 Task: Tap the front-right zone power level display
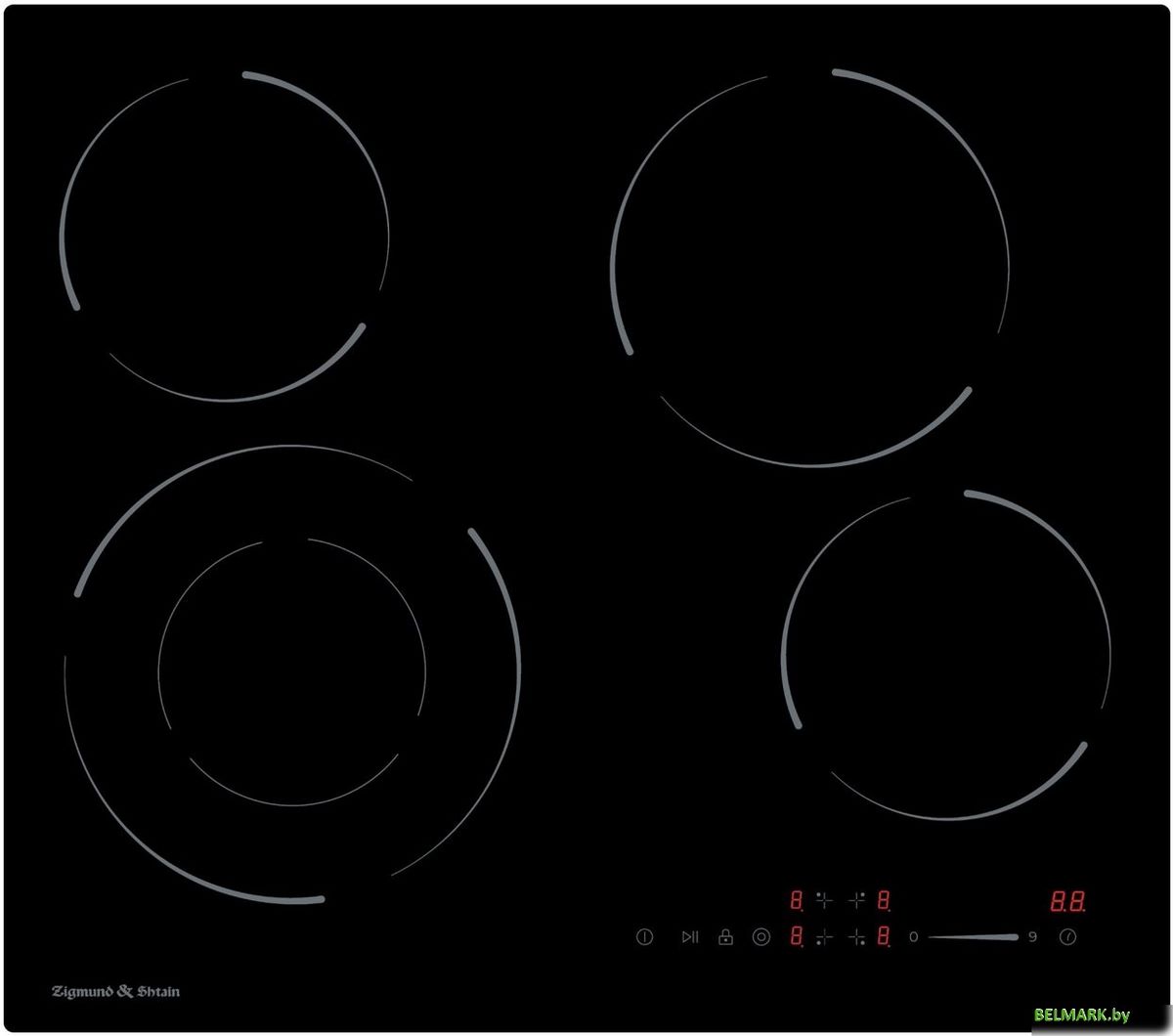click(884, 937)
